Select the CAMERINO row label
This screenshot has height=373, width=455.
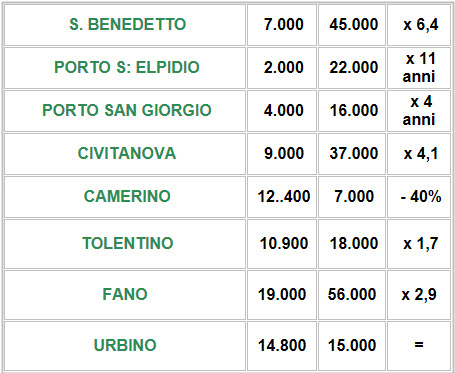[x=125, y=197]
